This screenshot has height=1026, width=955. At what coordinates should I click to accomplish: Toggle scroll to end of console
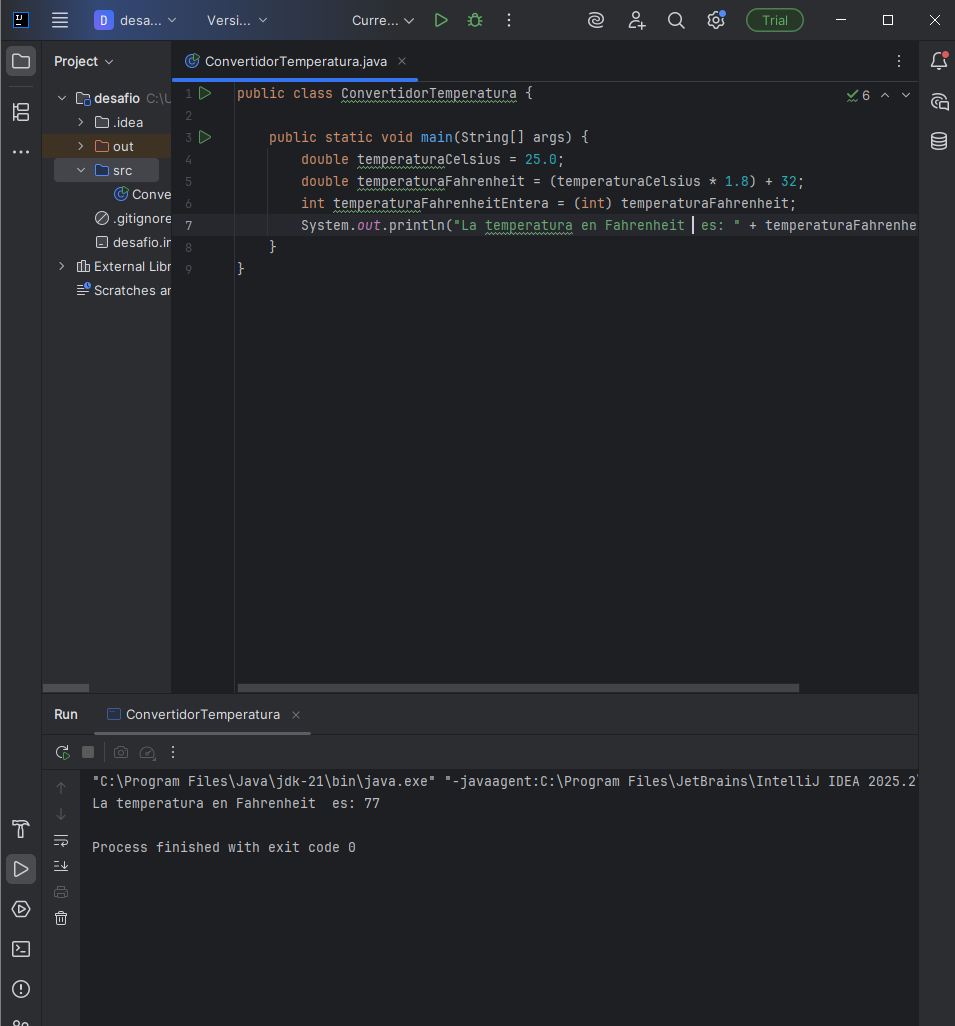61,866
